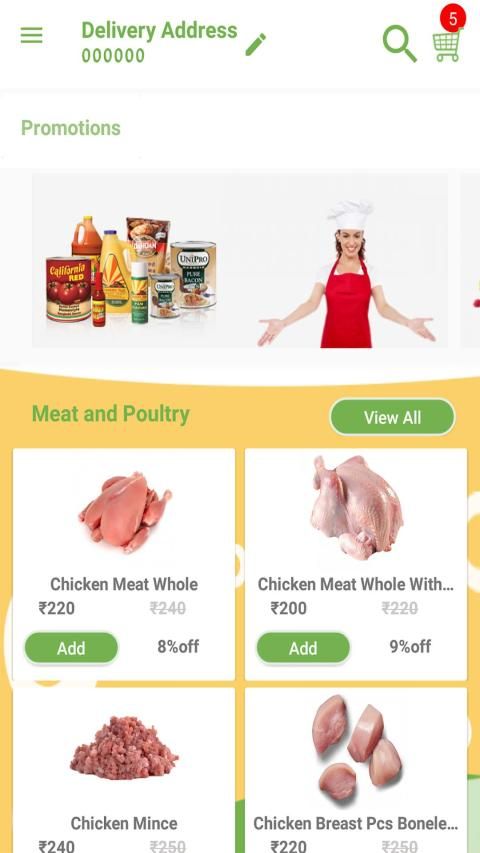Tap the Chicken Mince product name
The image size is (480, 853).
point(124,823)
